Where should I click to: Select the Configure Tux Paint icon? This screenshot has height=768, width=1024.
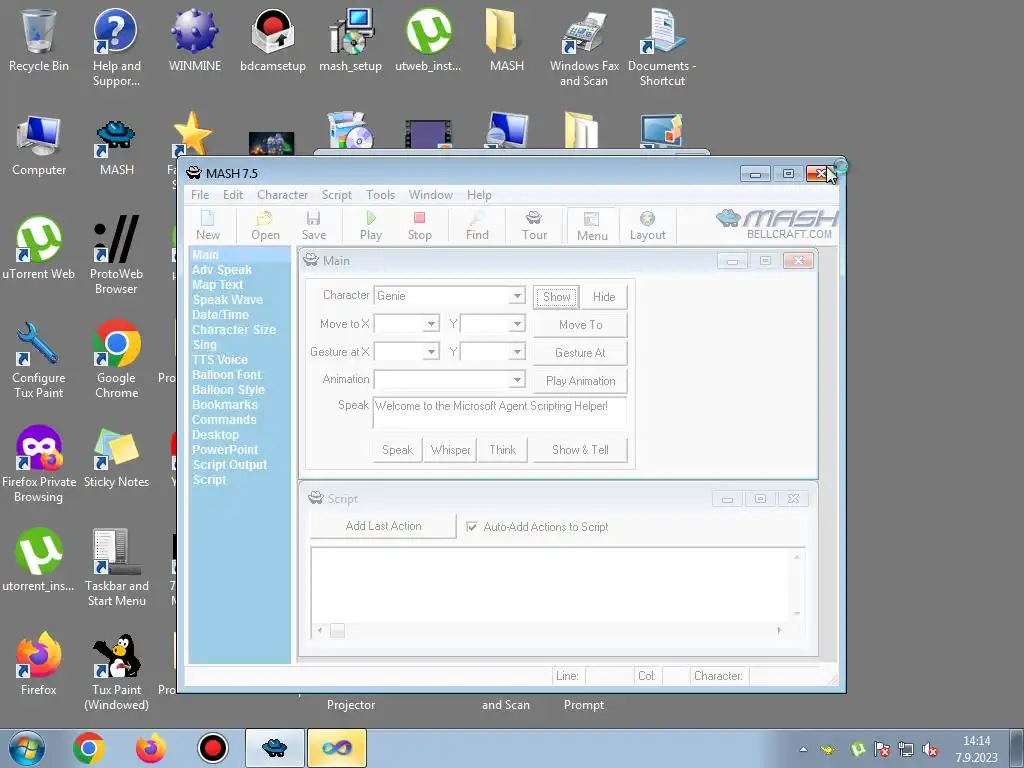(x=39, y=359)
